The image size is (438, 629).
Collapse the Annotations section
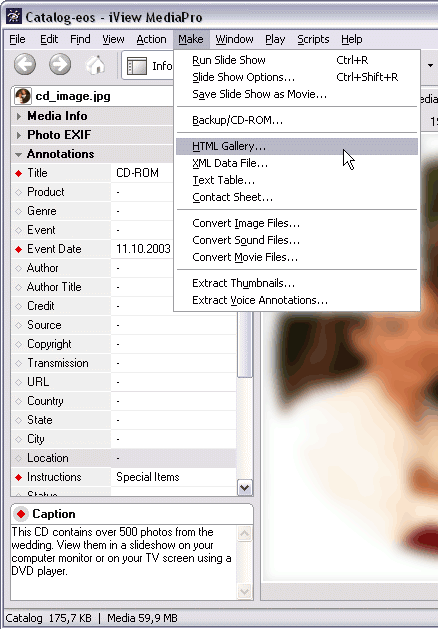click(18, 154)
